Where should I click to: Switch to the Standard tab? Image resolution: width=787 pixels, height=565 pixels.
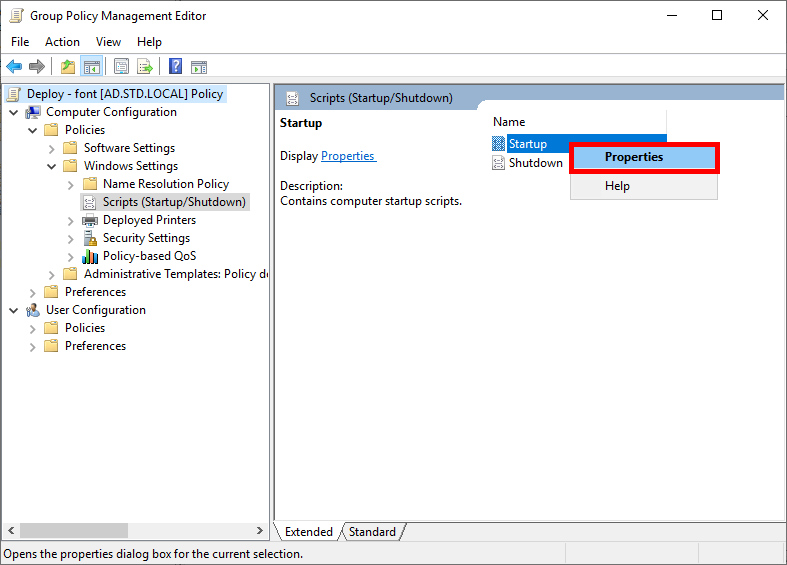click(x=372, y=532)
